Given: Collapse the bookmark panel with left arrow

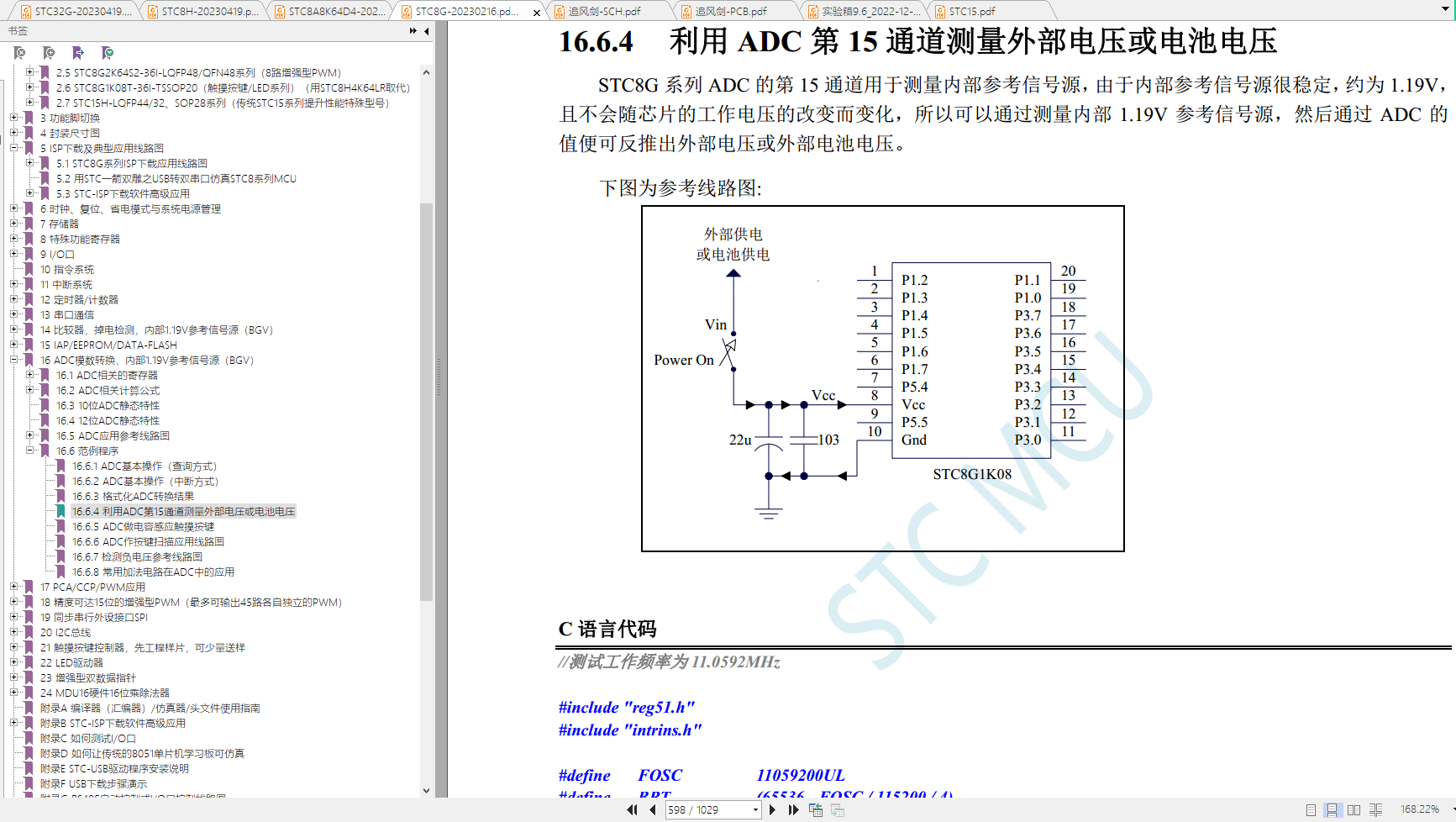Looking at the screenshot, I should tap(427, 31).
